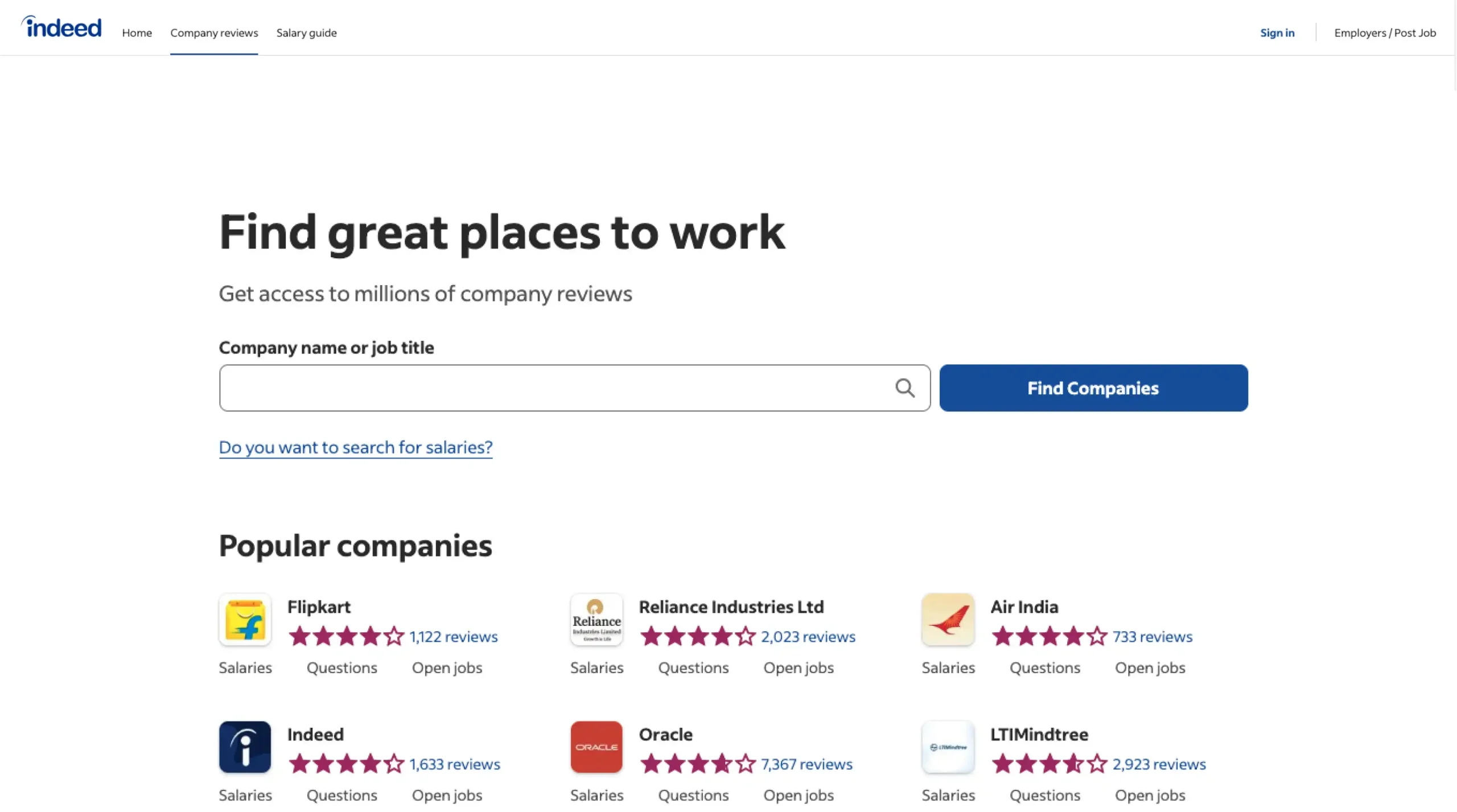Click Flipkart star rating
Viewport: 1457px width, 812px height.
click(346, 636)
